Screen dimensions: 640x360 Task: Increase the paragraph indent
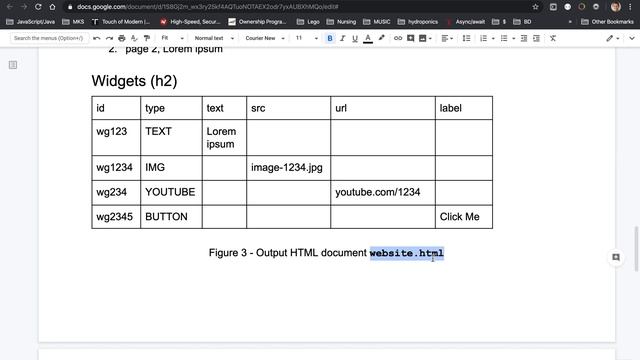point(536,38)
